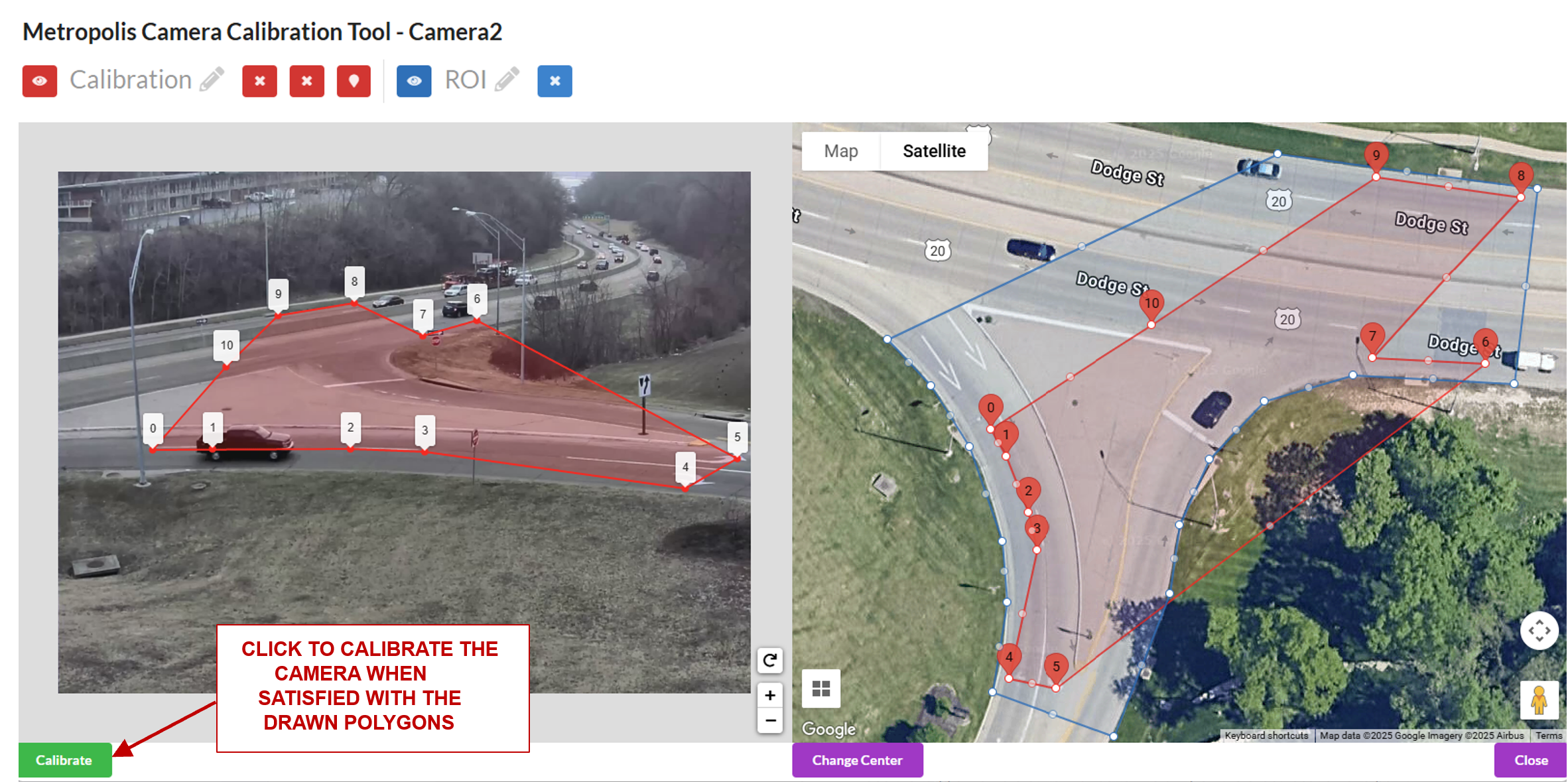Click the map camera pan control

pos(1539,630)
